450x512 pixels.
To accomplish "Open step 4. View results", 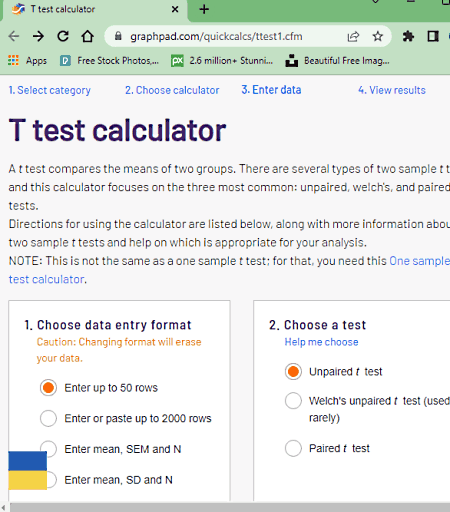I will point(392,90).
